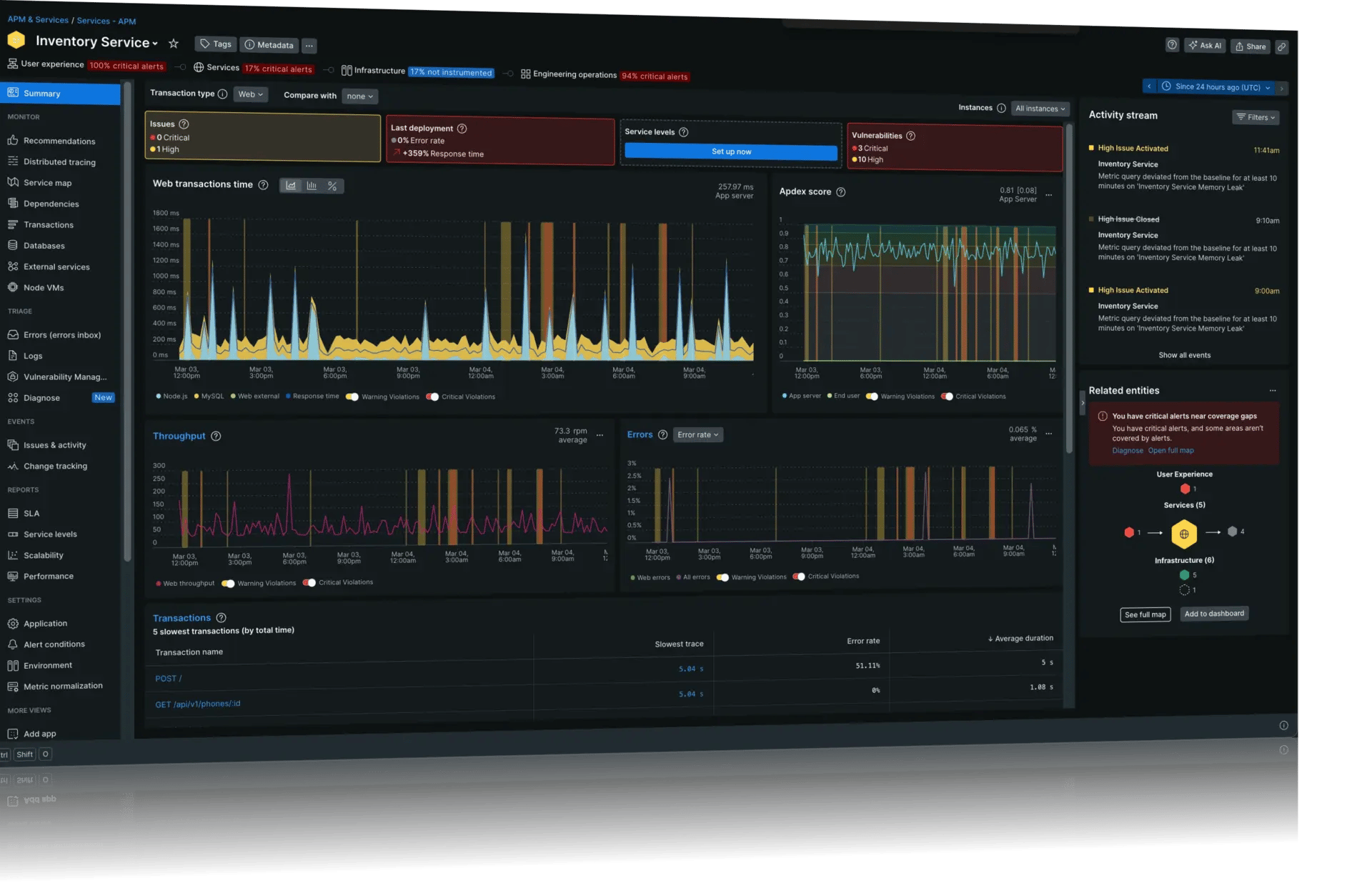Open the Transaction type Web dropdown
The height and width of the screenshot is (883, 1372).
point(251,94)
